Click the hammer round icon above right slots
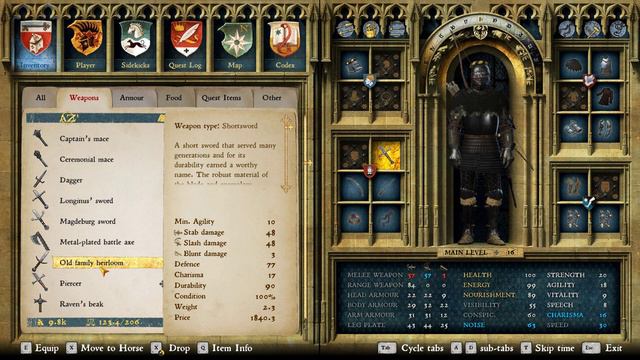Image resolution: width=640 pixels, height=360 pixels. click(592, 29)
